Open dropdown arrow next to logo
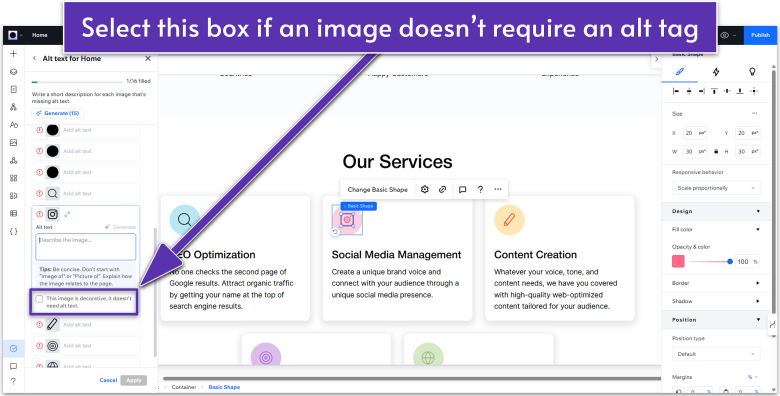Image resolution: width=780 pixels, height=396 pixels. tap(21, 36)
